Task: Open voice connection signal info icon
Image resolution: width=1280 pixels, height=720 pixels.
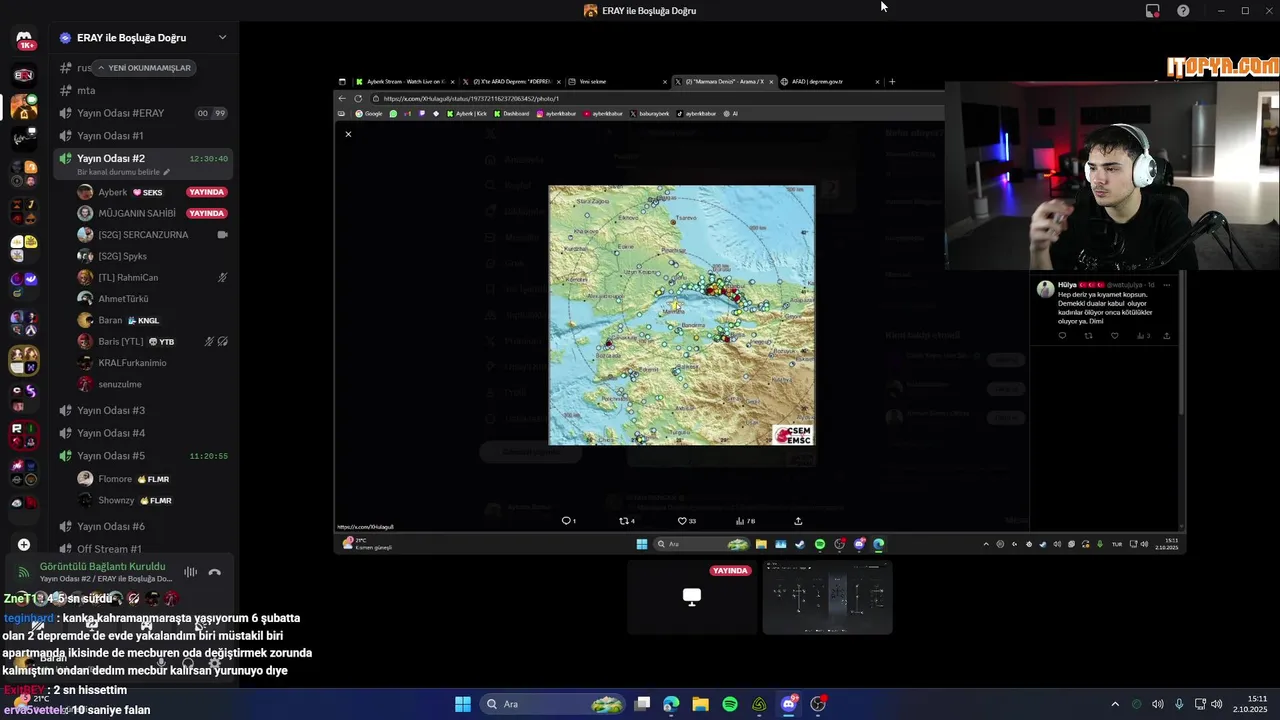Action: [24, 572]
